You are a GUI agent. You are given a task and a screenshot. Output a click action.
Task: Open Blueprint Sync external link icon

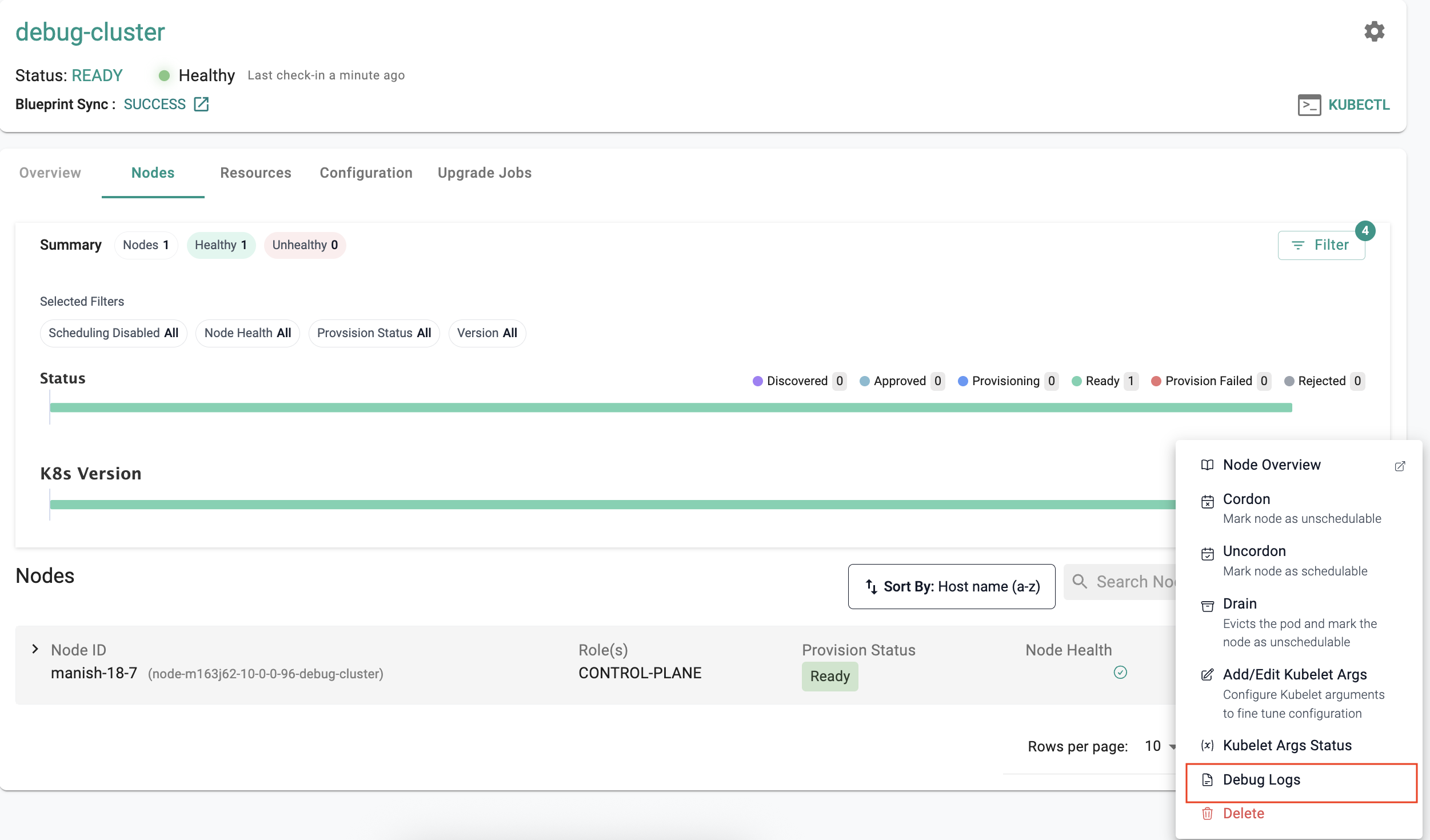[201, 104]
